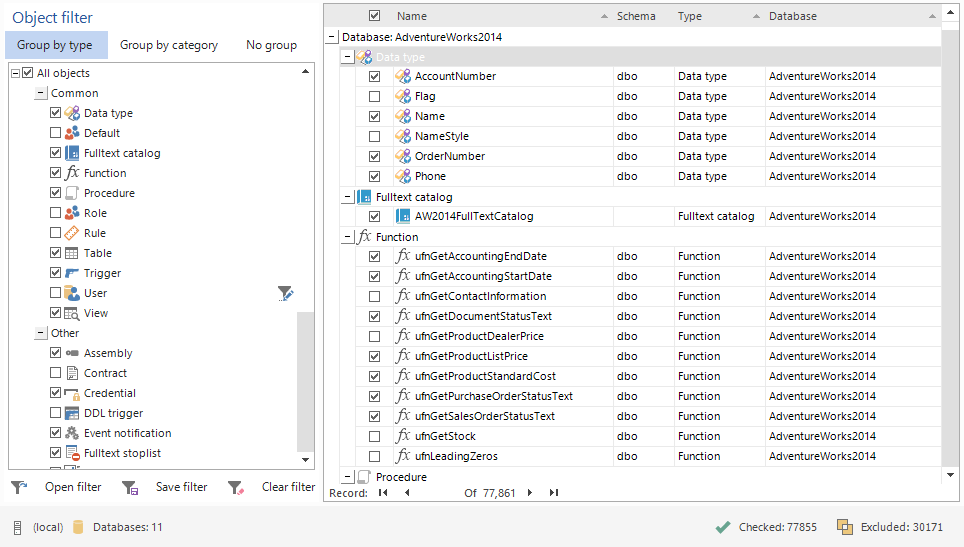Click the DDL trigger icon

pos(72,413)
